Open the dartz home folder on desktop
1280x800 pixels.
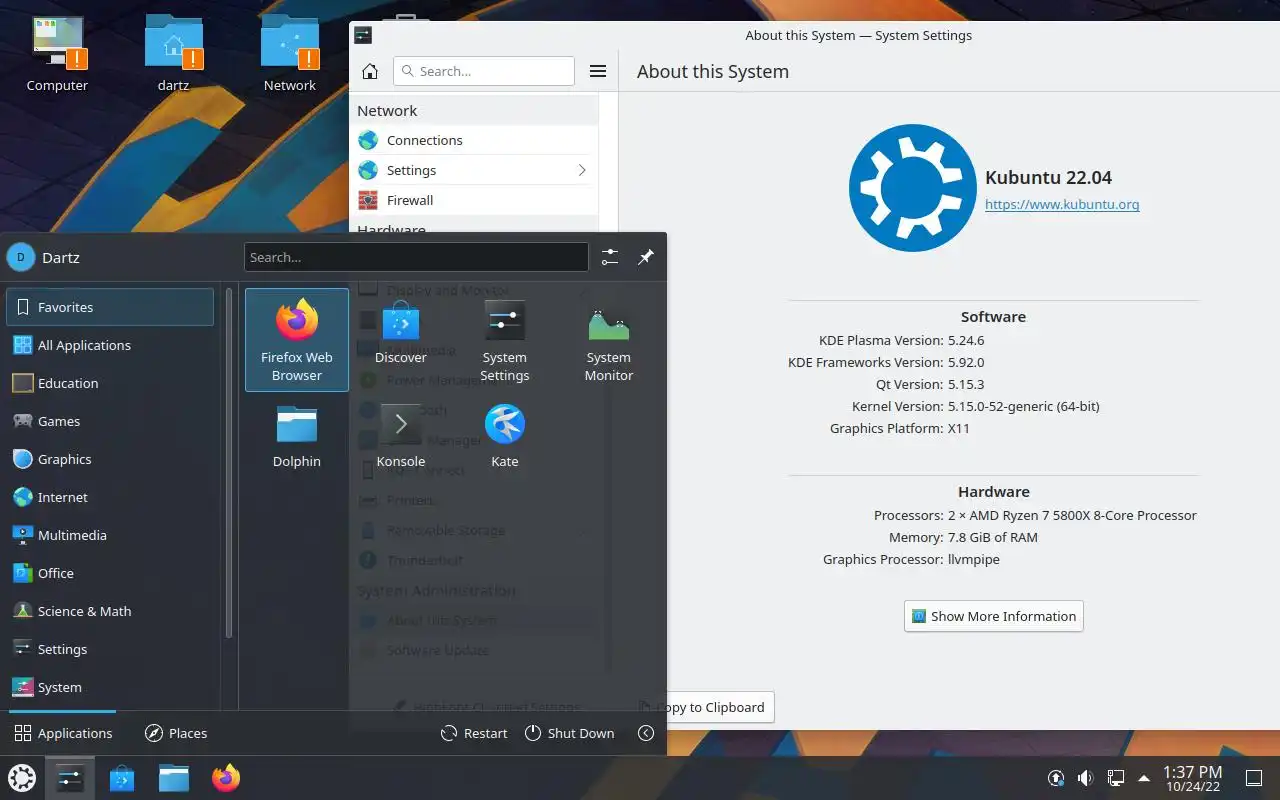174,55
